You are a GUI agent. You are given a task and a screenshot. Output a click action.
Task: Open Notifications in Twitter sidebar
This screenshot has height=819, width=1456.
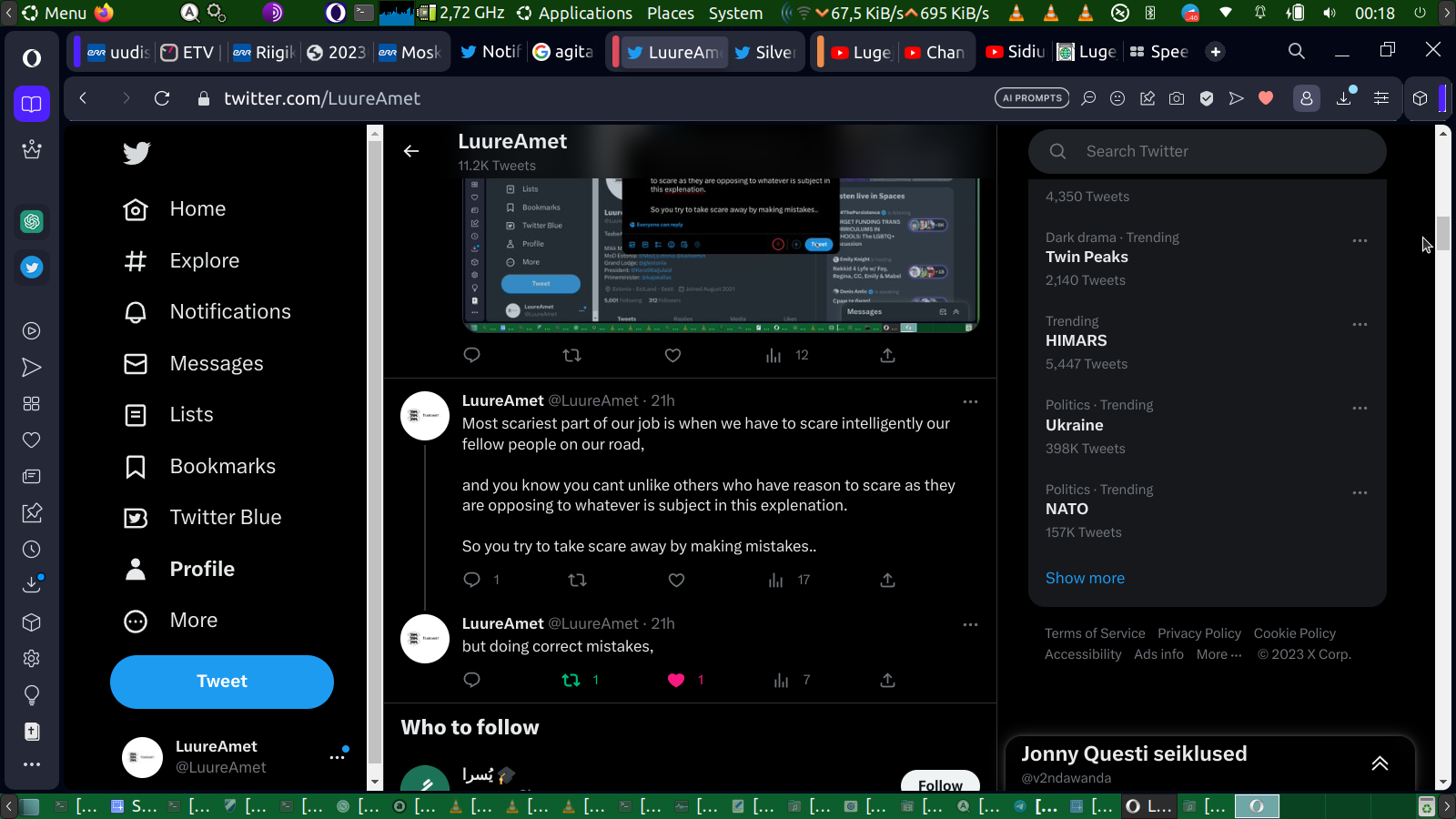coord(207,312)
